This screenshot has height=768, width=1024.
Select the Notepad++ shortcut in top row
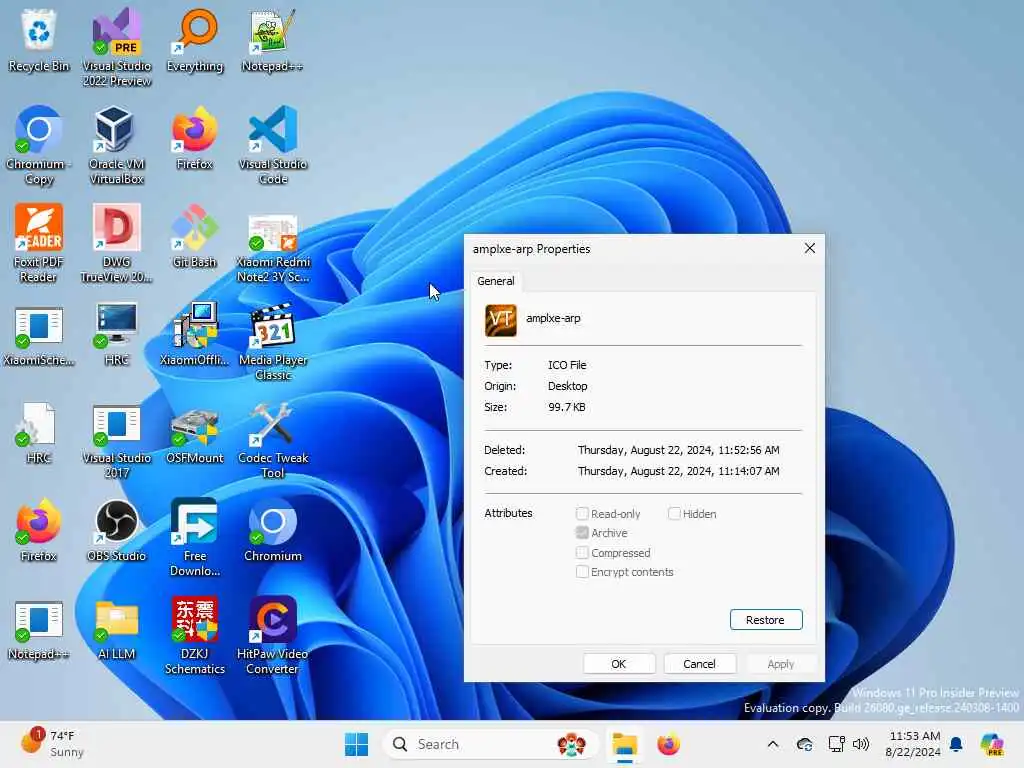click(x=272, y=40)
